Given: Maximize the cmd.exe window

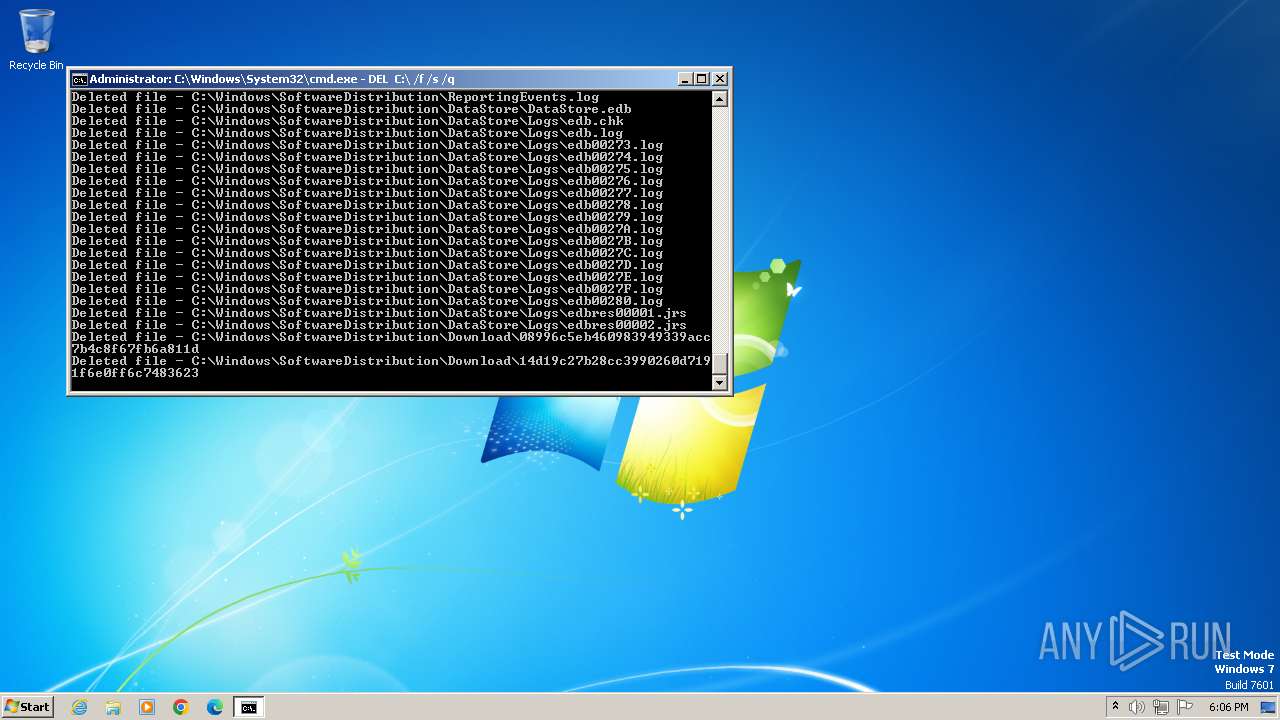Looking at the screenshot, I should (x=701, y=79).
